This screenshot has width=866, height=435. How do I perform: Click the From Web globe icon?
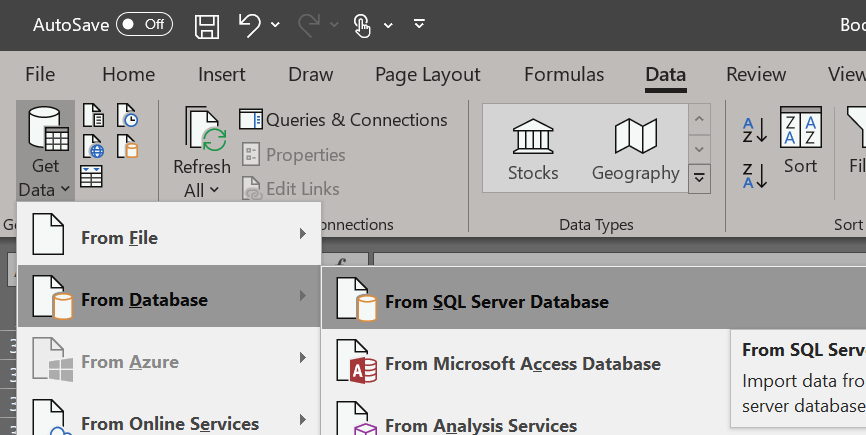click(93, 147)
